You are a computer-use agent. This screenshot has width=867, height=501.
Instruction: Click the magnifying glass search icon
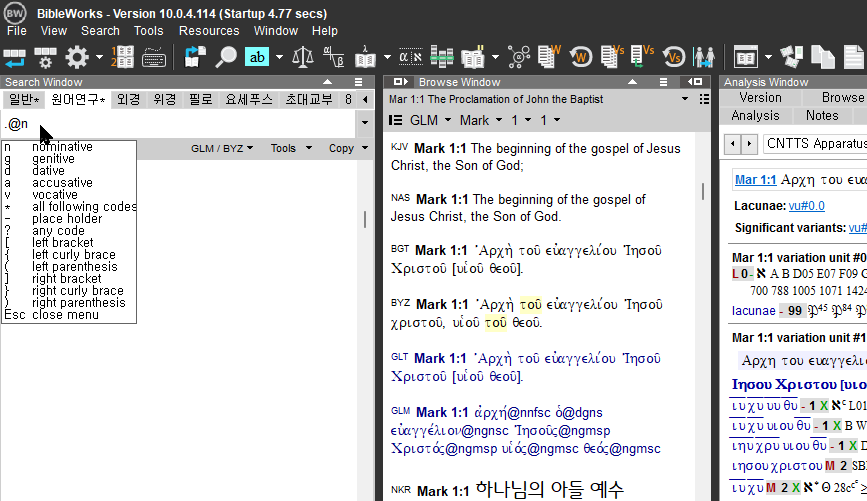click(x=226, y=57)
